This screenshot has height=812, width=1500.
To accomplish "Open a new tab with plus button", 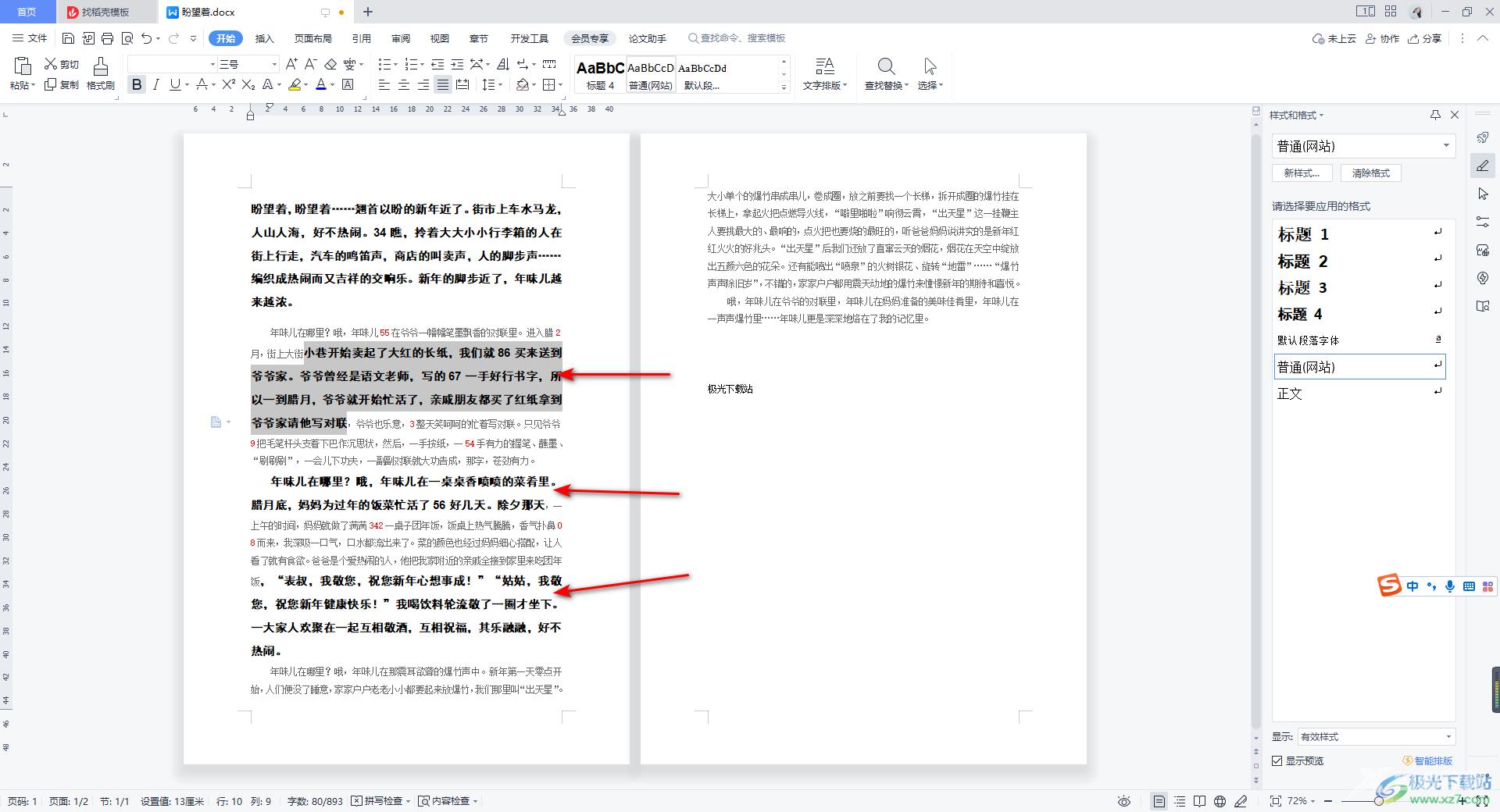I will [368, 12].
